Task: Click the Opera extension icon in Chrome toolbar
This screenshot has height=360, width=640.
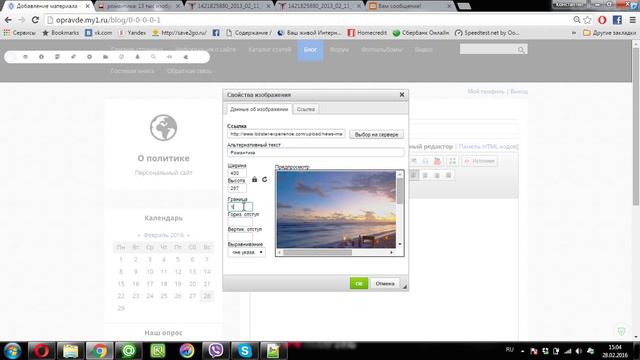Action: (602, 20)
